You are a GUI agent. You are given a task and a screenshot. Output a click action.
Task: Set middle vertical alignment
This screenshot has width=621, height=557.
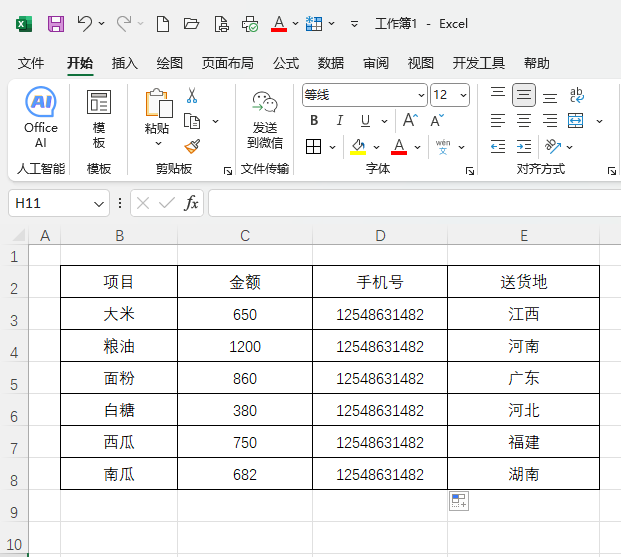tap(524, 95)
